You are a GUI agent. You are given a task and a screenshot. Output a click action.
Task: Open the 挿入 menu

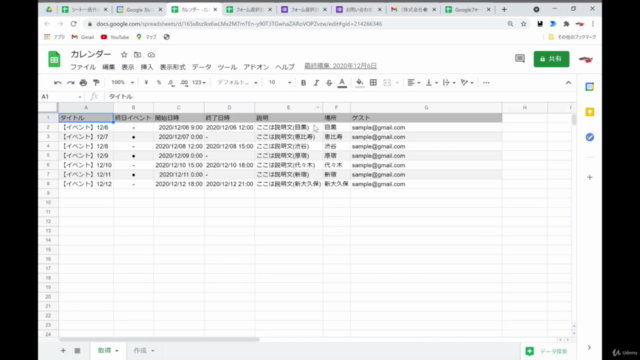click(147, 67)
